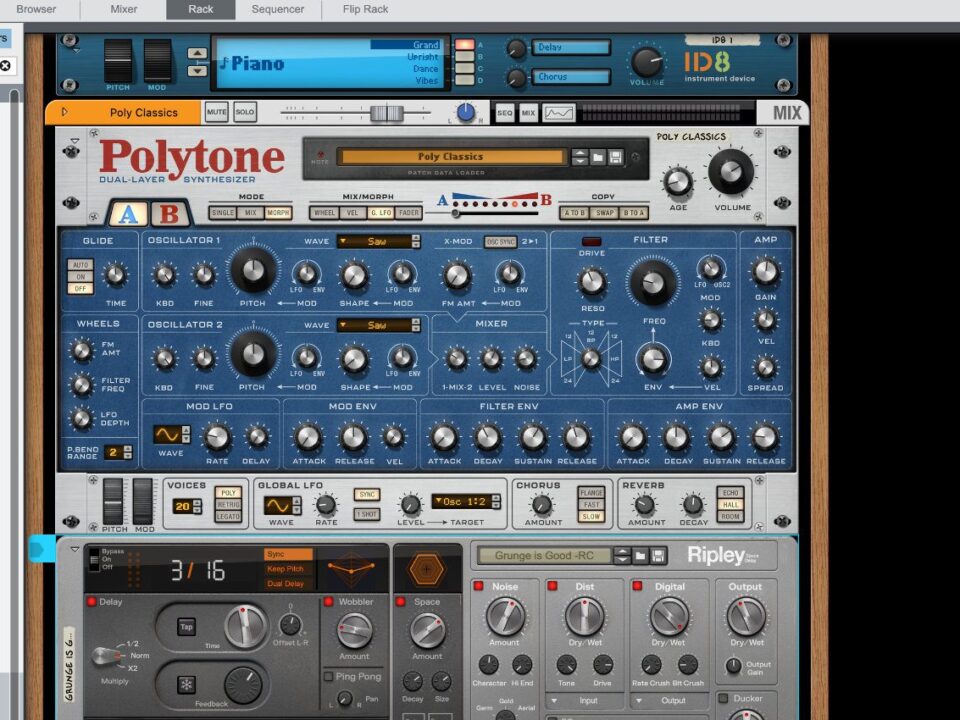
Task: Click the Ripley save patch disk icon
Action: [x=658, y=555]
